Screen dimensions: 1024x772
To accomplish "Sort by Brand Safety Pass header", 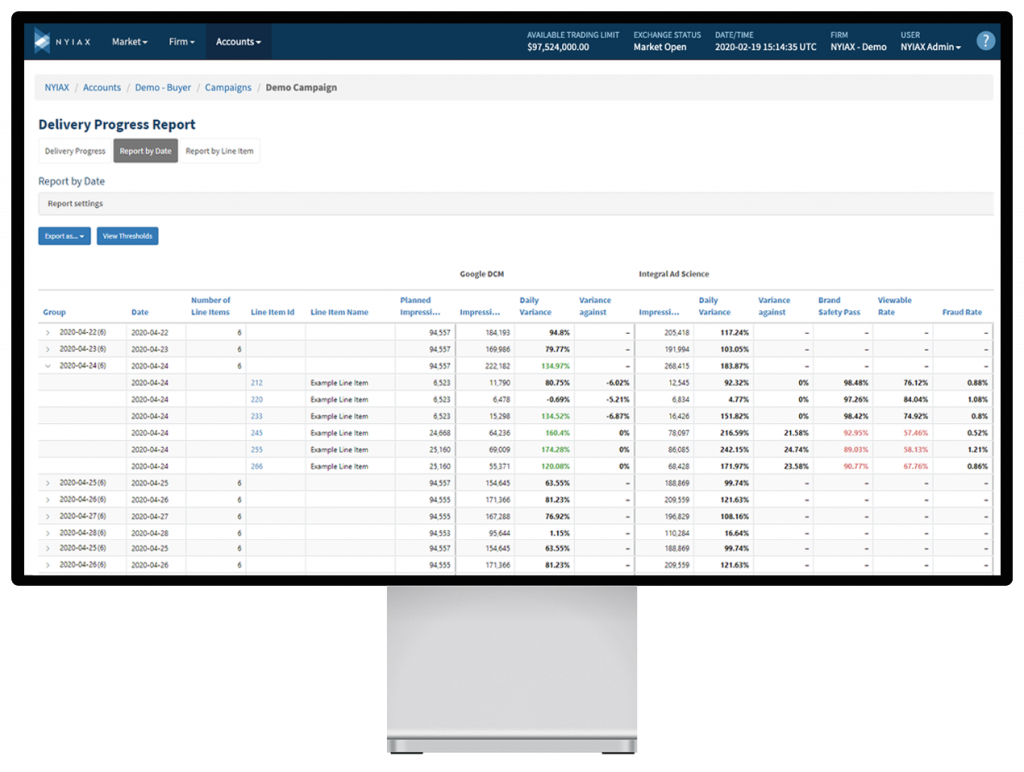I will click(x=839, y=306).
